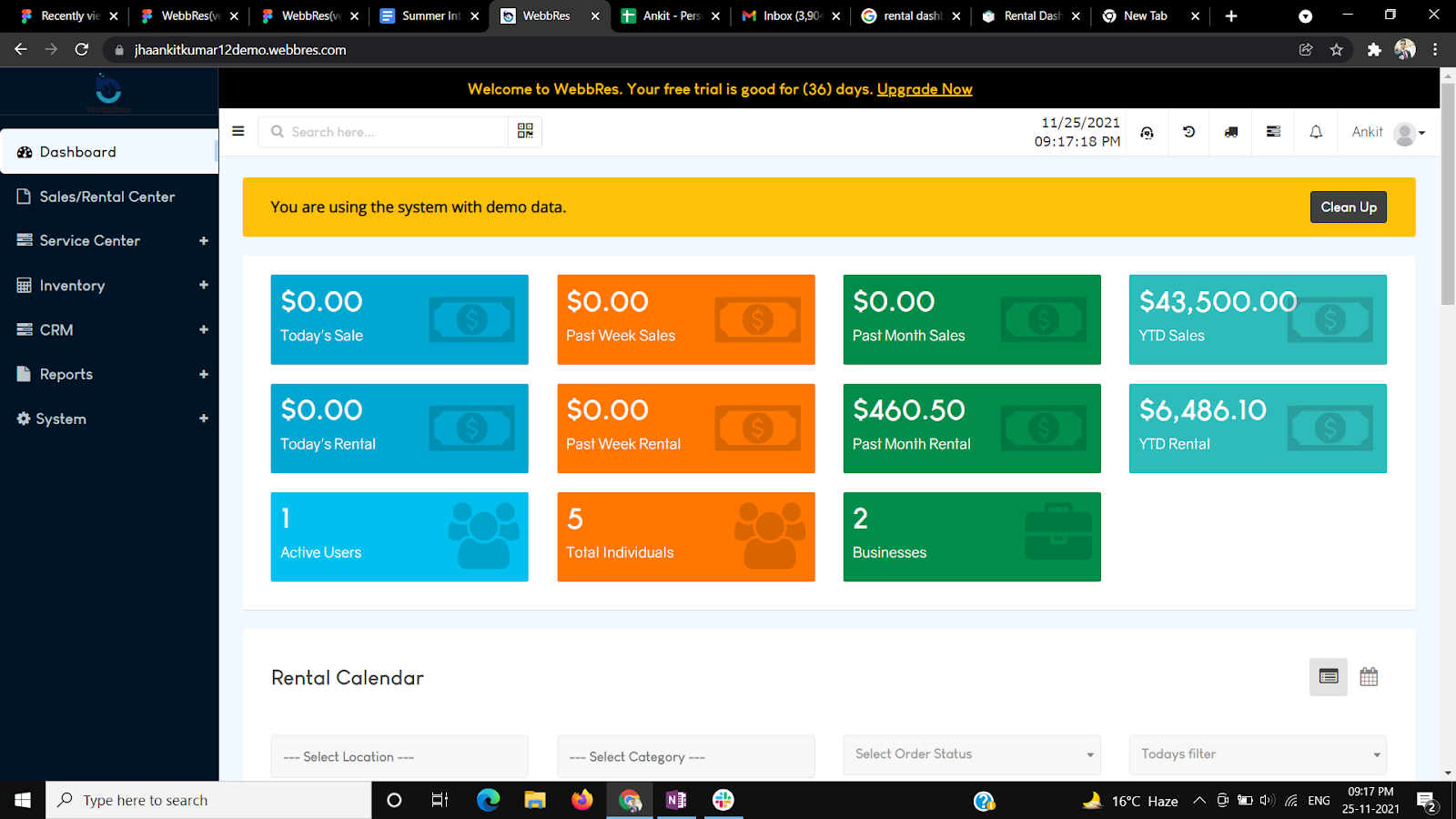Screen dimensions: 1456x819
Task: Expand the Reports menu
Action: (x=109, y=374)
